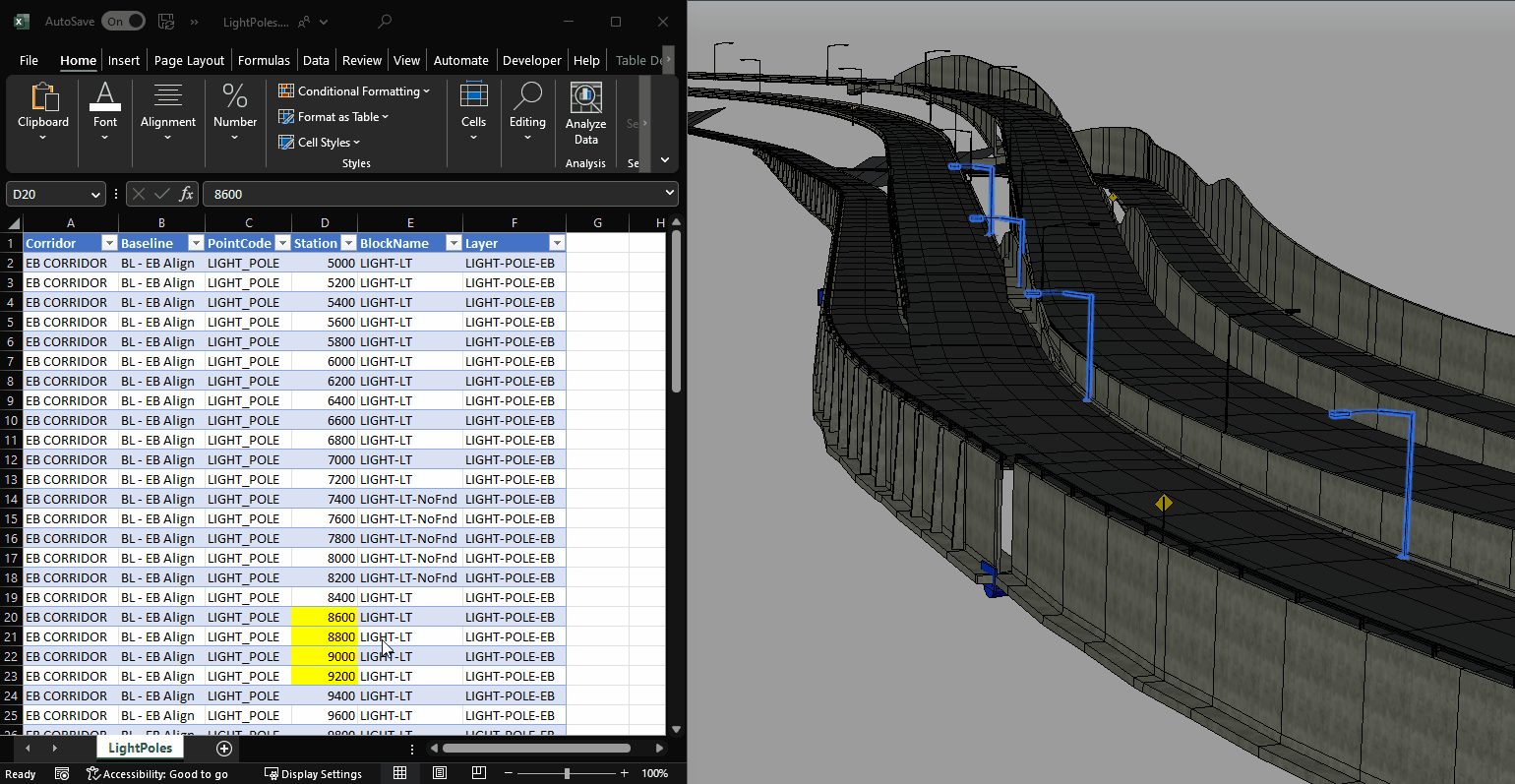1515x784 pixels.
Task: Click the Insert Function fx icon
Action: pos(186,194)
